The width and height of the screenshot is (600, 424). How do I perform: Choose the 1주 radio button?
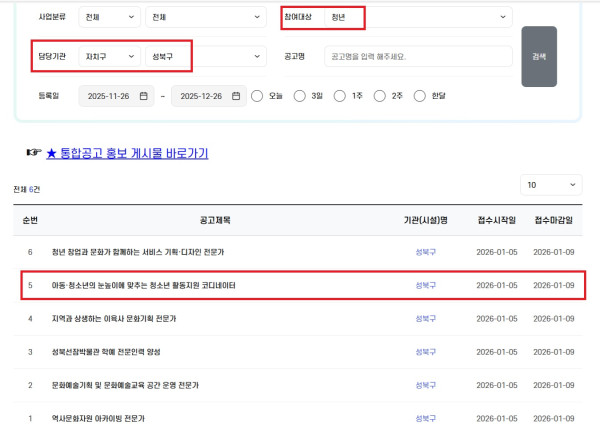click(340, 96)
